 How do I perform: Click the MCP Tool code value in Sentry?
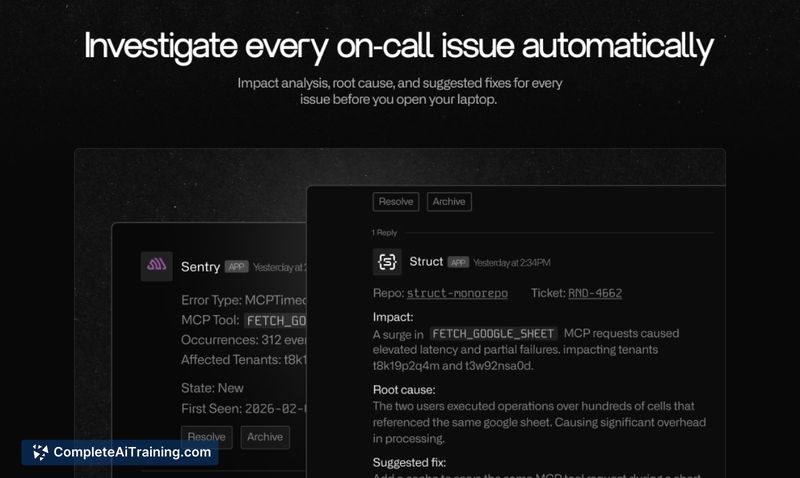tap(276, 320)
